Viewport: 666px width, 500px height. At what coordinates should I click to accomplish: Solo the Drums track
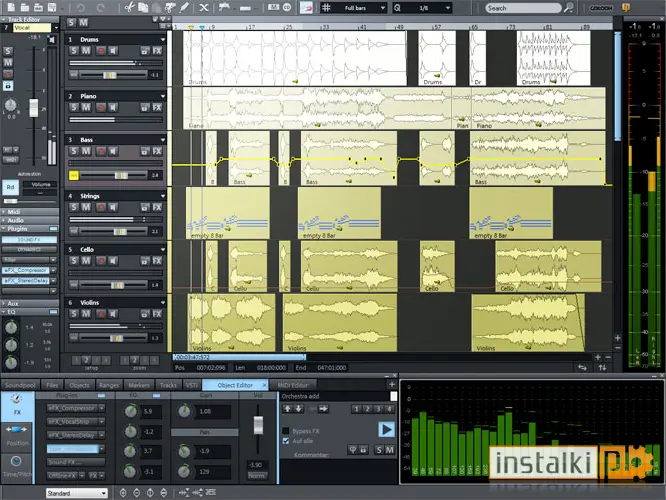74,51
